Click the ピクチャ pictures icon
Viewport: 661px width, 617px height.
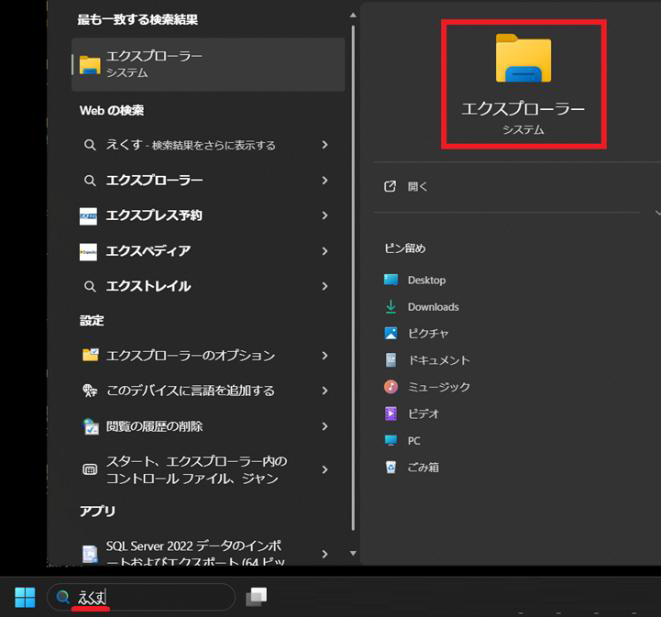click(x=391, y=333)
